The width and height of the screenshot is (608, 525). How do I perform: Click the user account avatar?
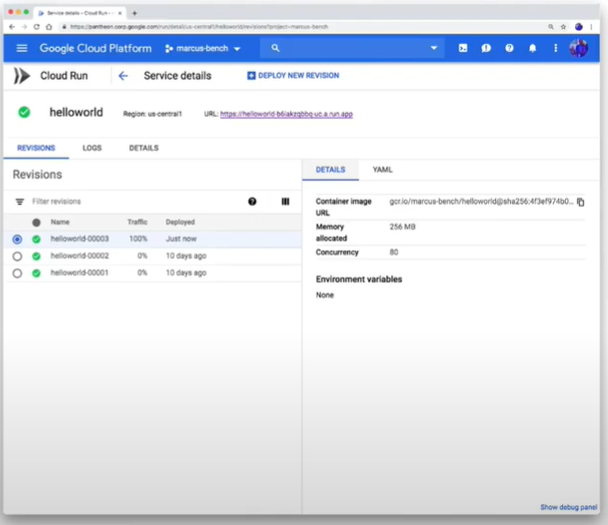579,48
